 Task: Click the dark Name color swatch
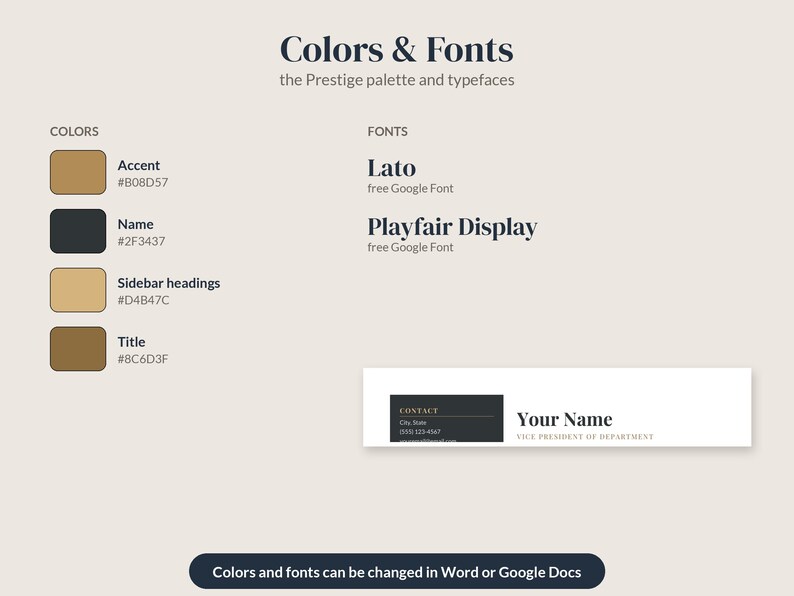coord(78,231)
